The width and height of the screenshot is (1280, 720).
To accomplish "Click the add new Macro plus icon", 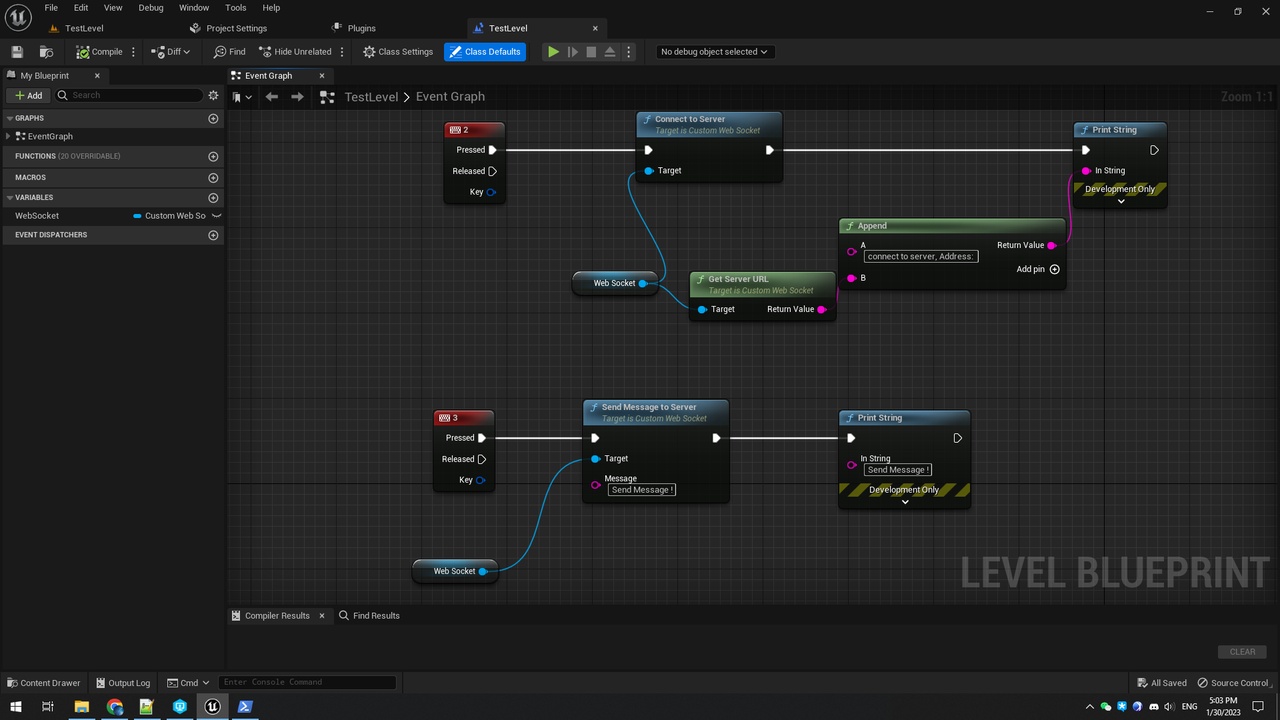I will click(x=213, y=178).
